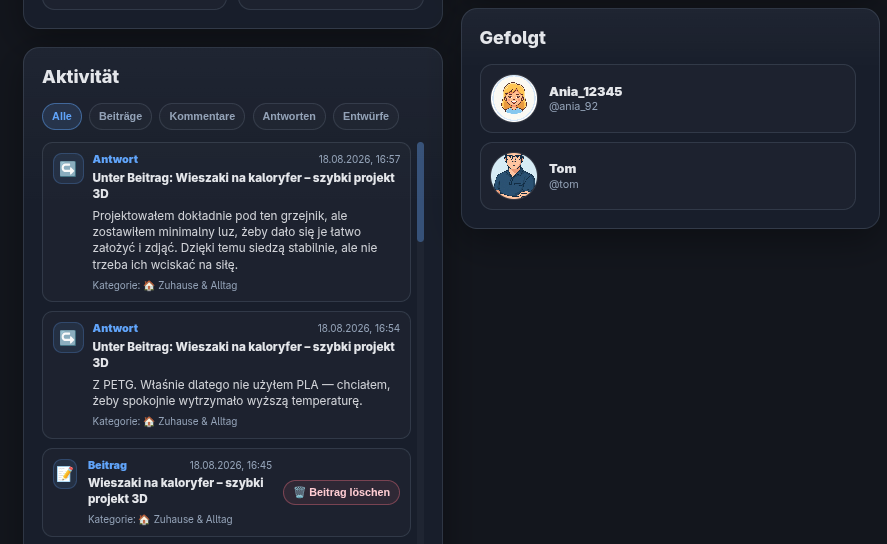Screen dimensions: 887x544
Task: Delete post with Beitrag löschen button
Action: (342, 493)
